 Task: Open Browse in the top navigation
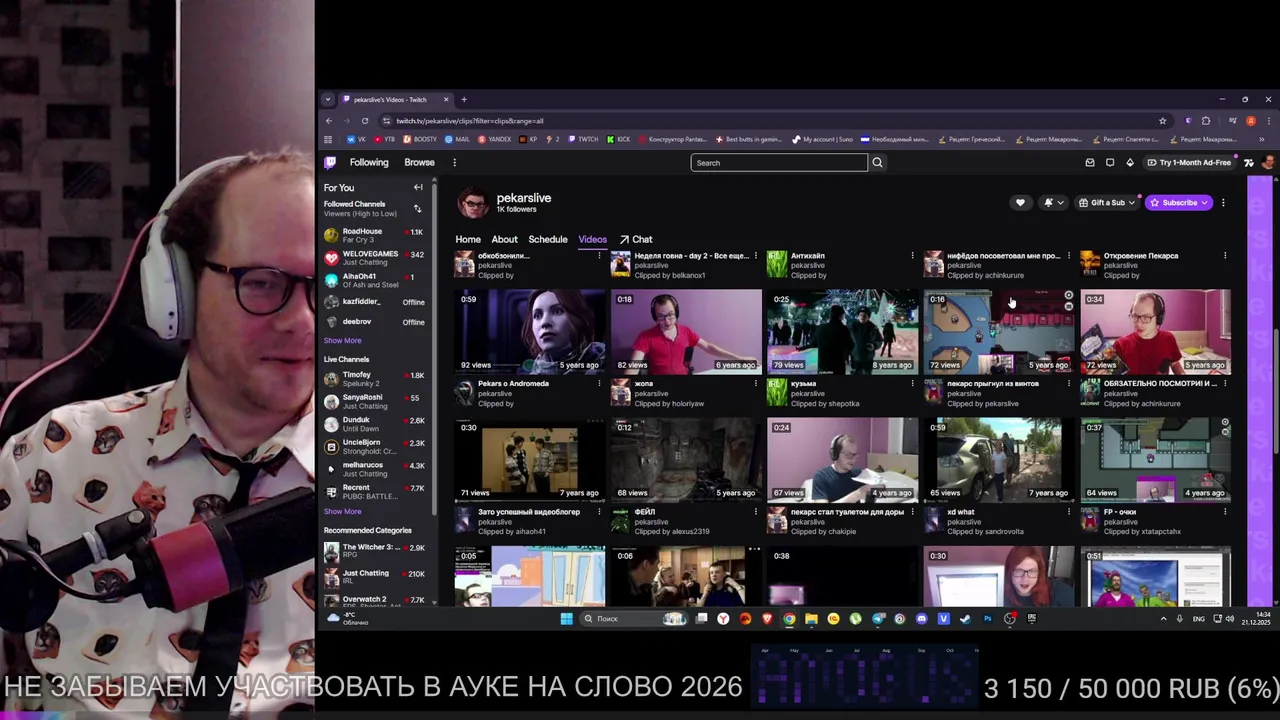point(419,162)
